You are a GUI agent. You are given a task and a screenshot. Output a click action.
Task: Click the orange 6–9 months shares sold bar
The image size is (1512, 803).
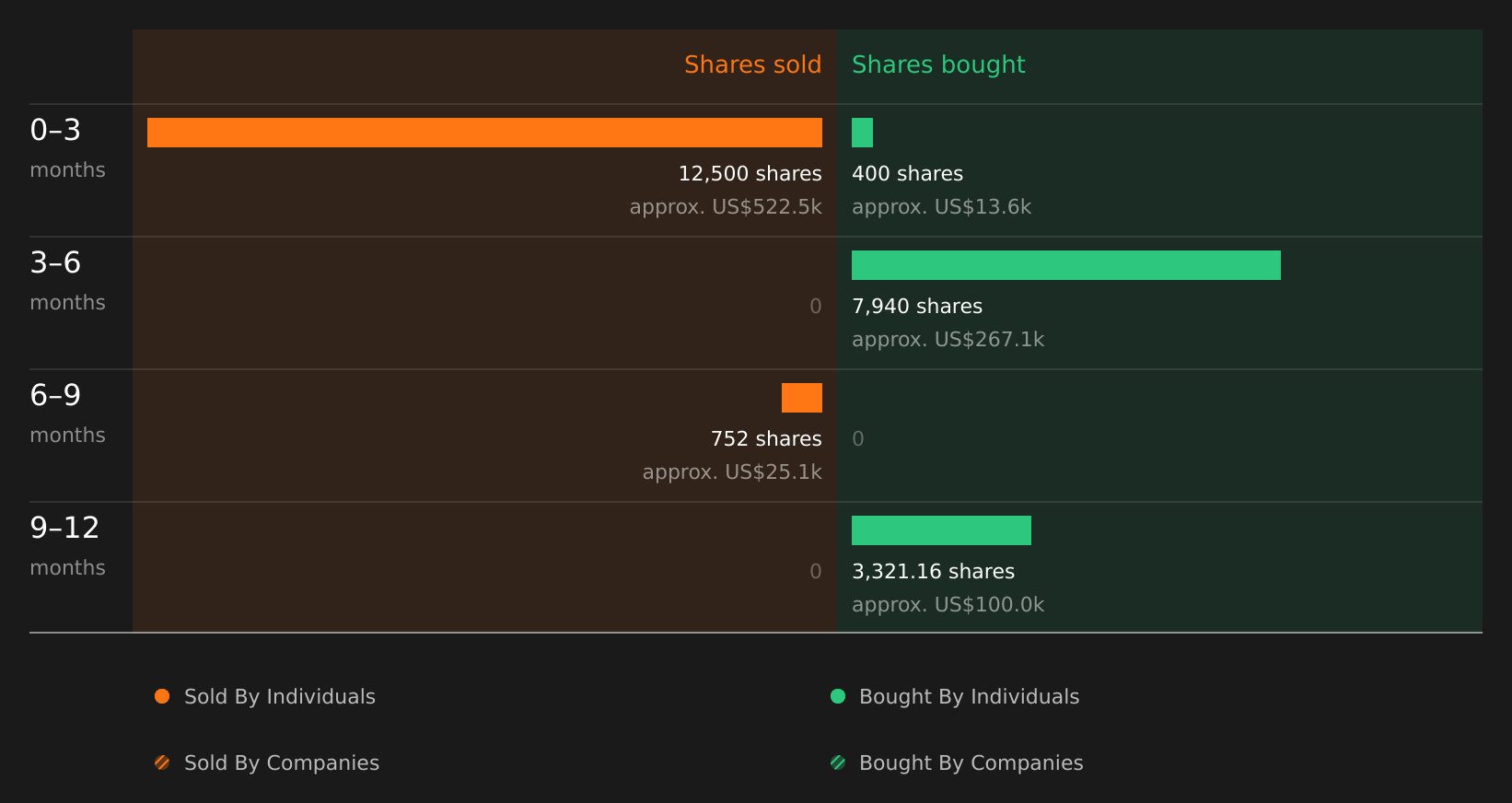point(802,398)
